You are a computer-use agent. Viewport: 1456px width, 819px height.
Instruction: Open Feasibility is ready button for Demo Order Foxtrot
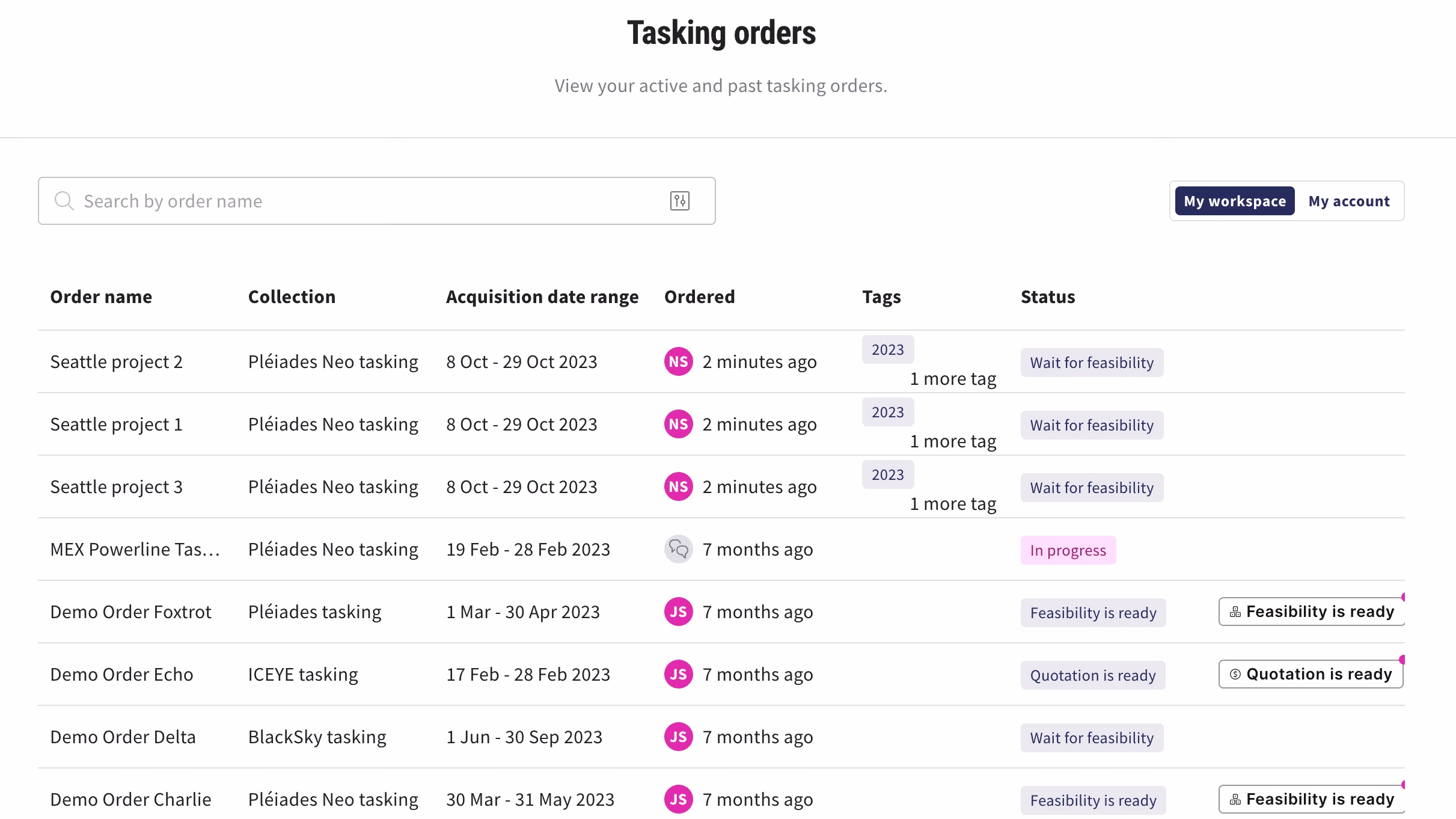click(x=1311, y=612)
